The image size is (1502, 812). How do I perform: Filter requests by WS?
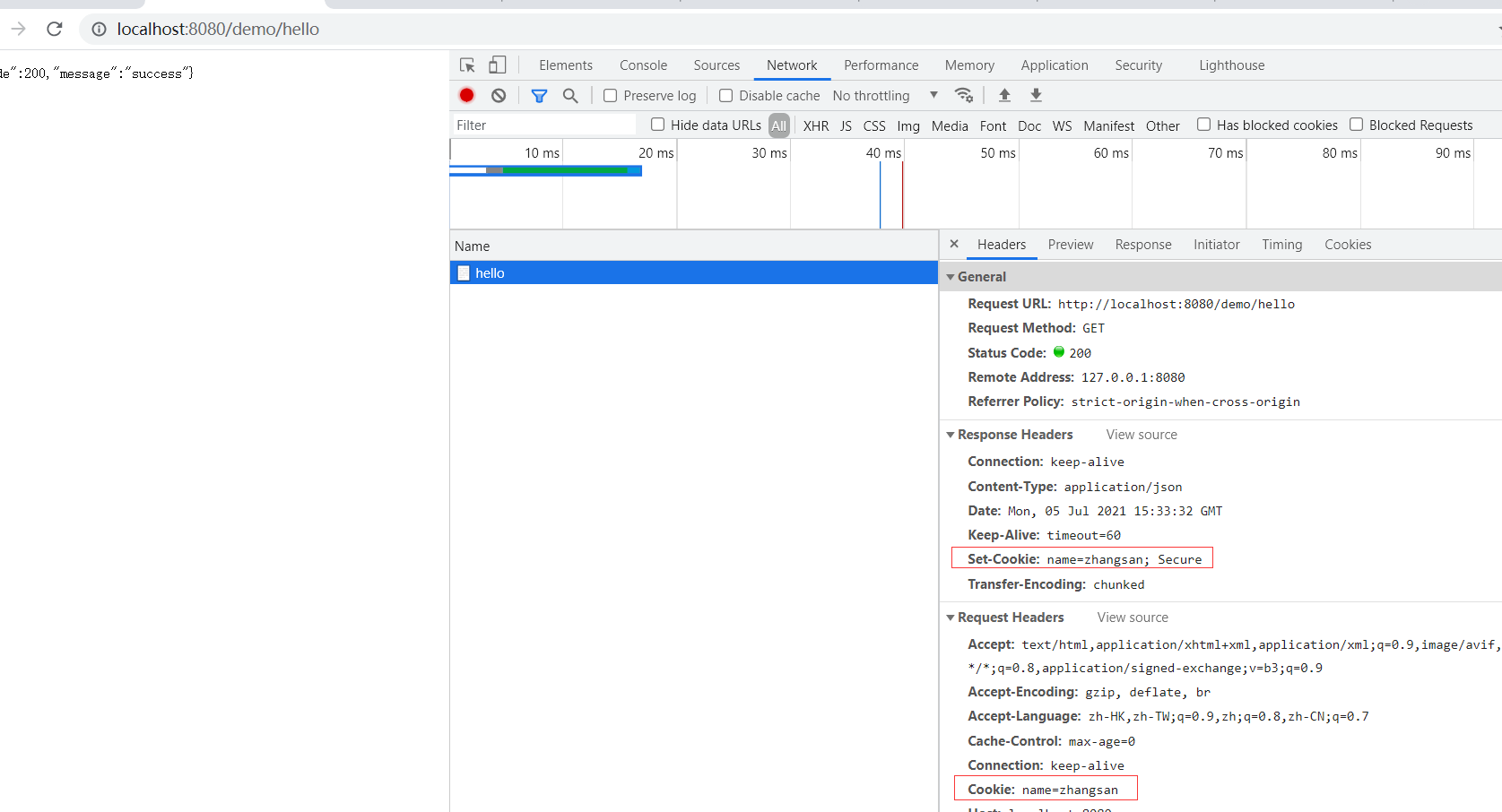tap(1062, 126)
